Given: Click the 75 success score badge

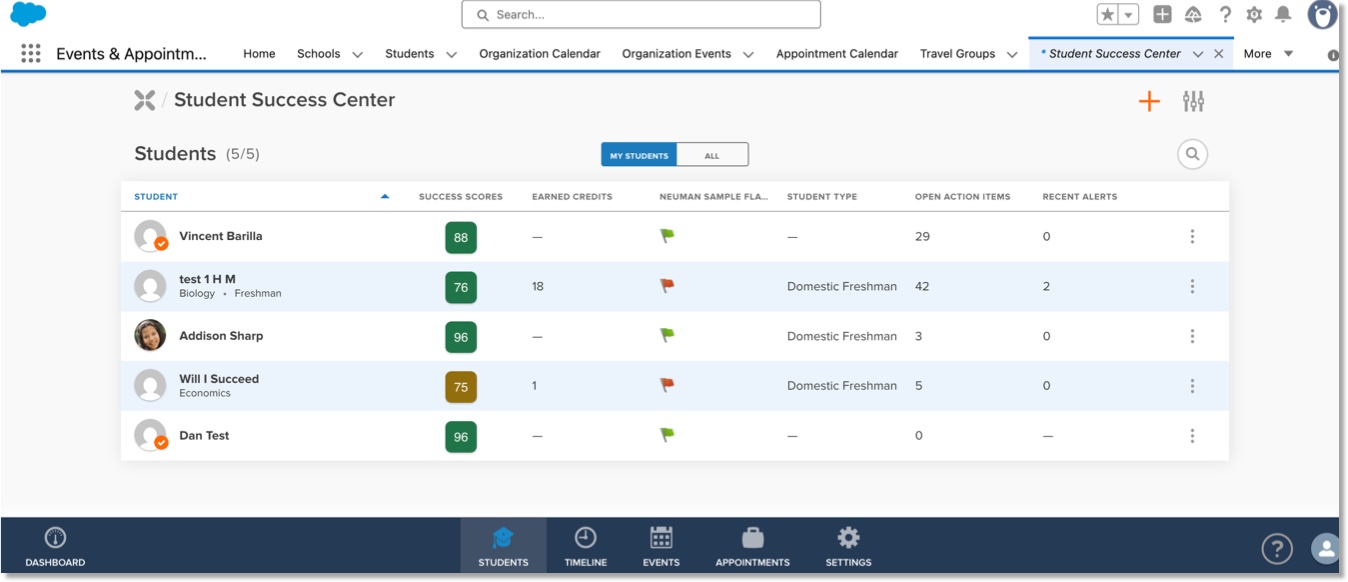Looking at the screenshot, I should [461, 387].
